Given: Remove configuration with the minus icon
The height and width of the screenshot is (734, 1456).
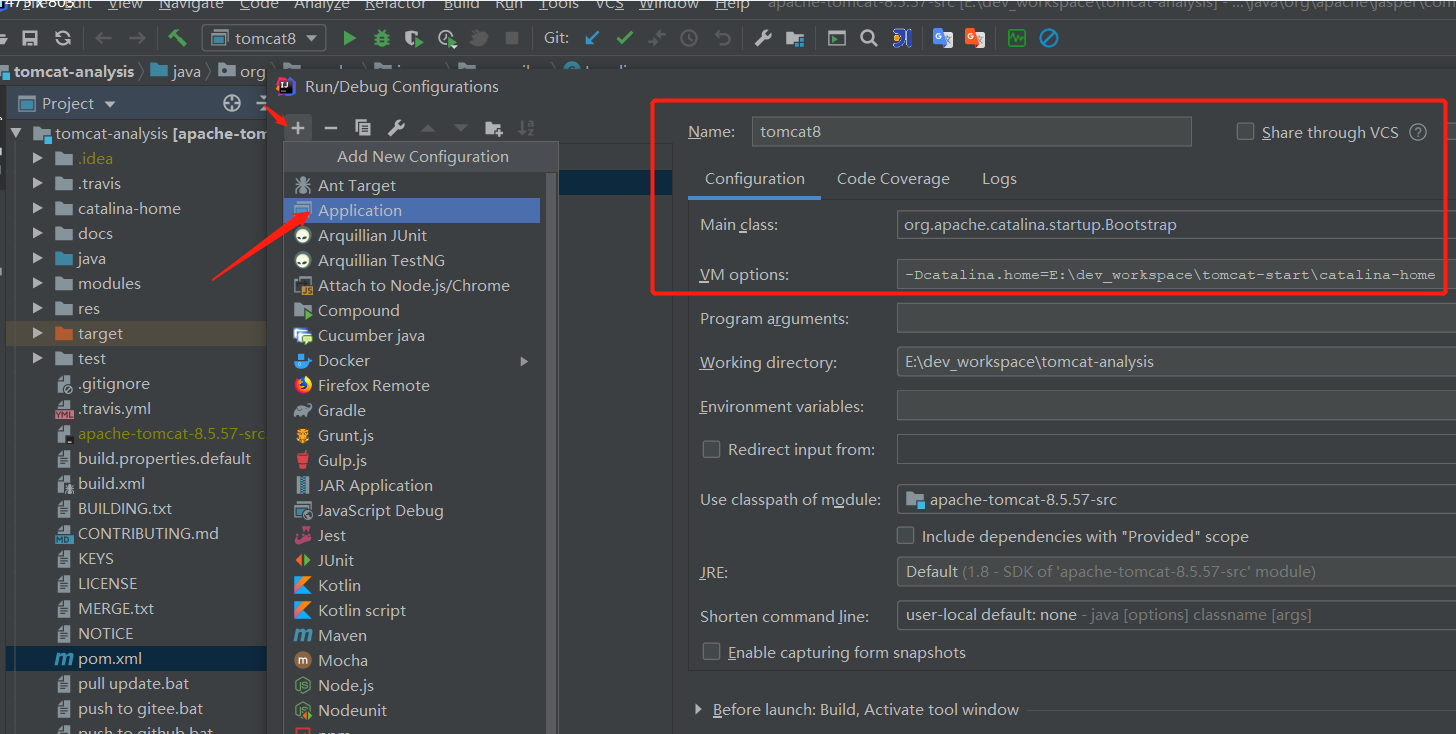Looking at the screenshot, I should click(x=331, y=128).
